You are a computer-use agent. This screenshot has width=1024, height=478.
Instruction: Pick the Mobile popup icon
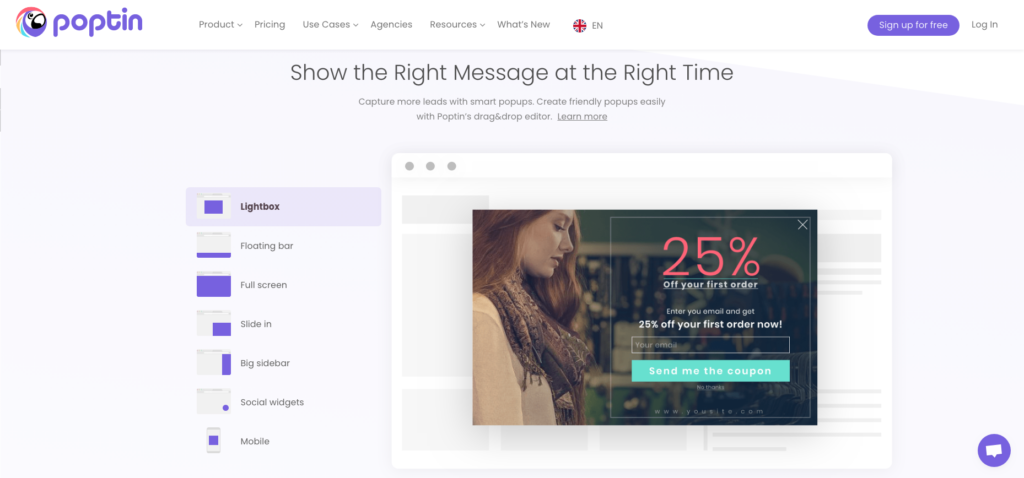(214, 441)
